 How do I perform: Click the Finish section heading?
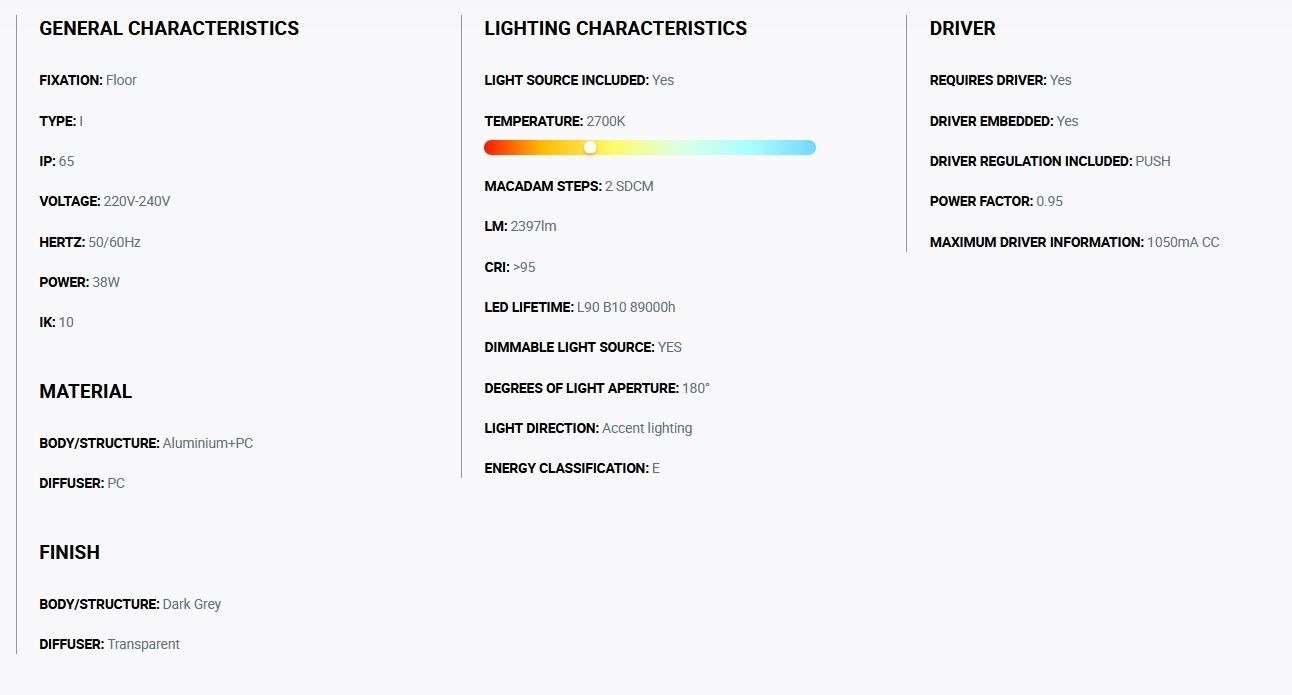[x=69, y=553]
